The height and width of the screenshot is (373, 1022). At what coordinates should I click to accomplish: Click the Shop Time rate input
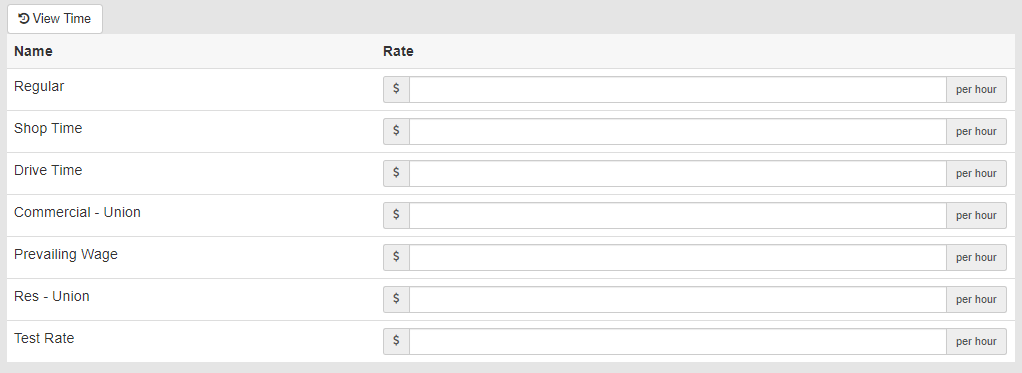677,131
